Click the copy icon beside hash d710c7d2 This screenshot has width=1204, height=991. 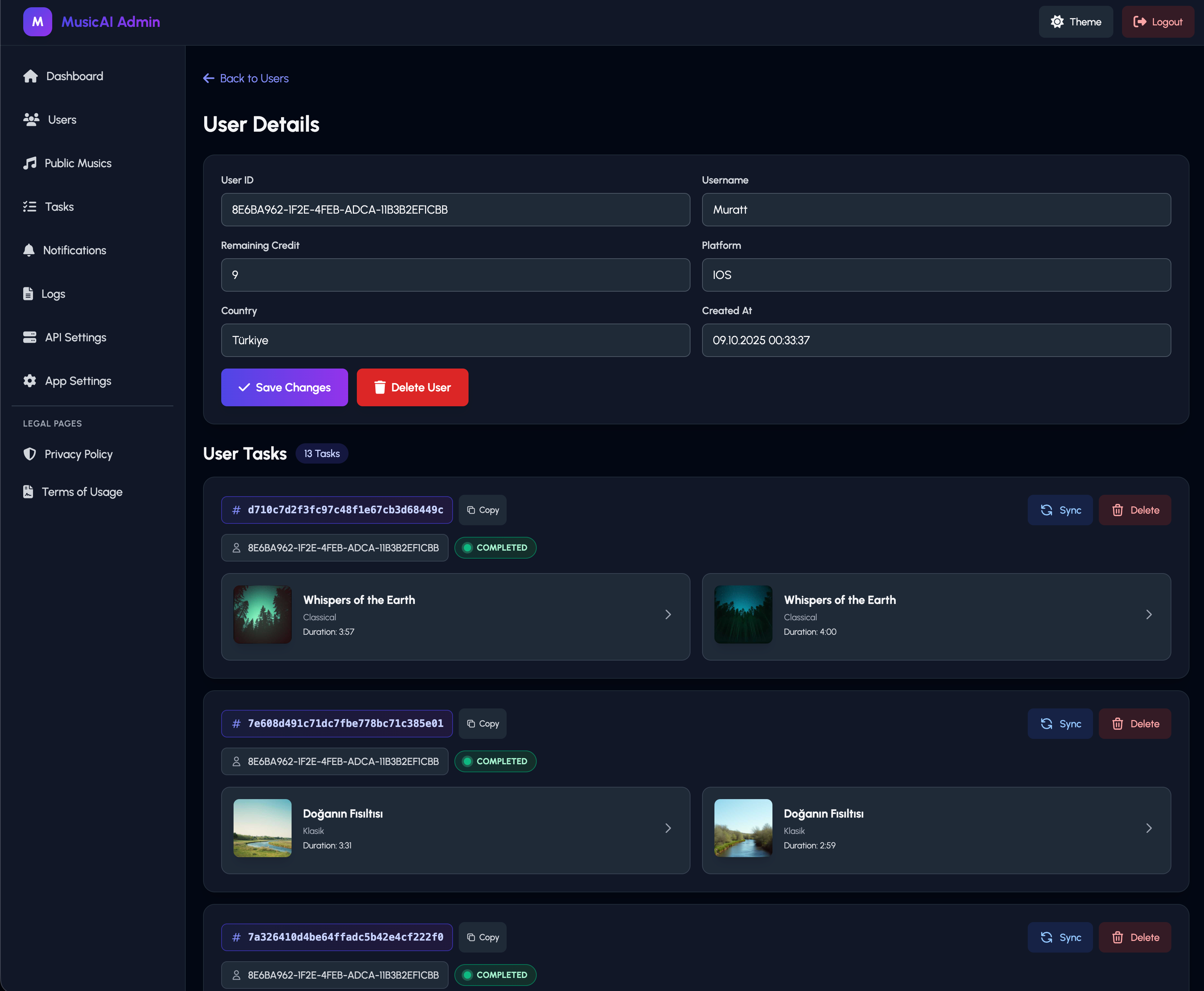pos(471,510)
